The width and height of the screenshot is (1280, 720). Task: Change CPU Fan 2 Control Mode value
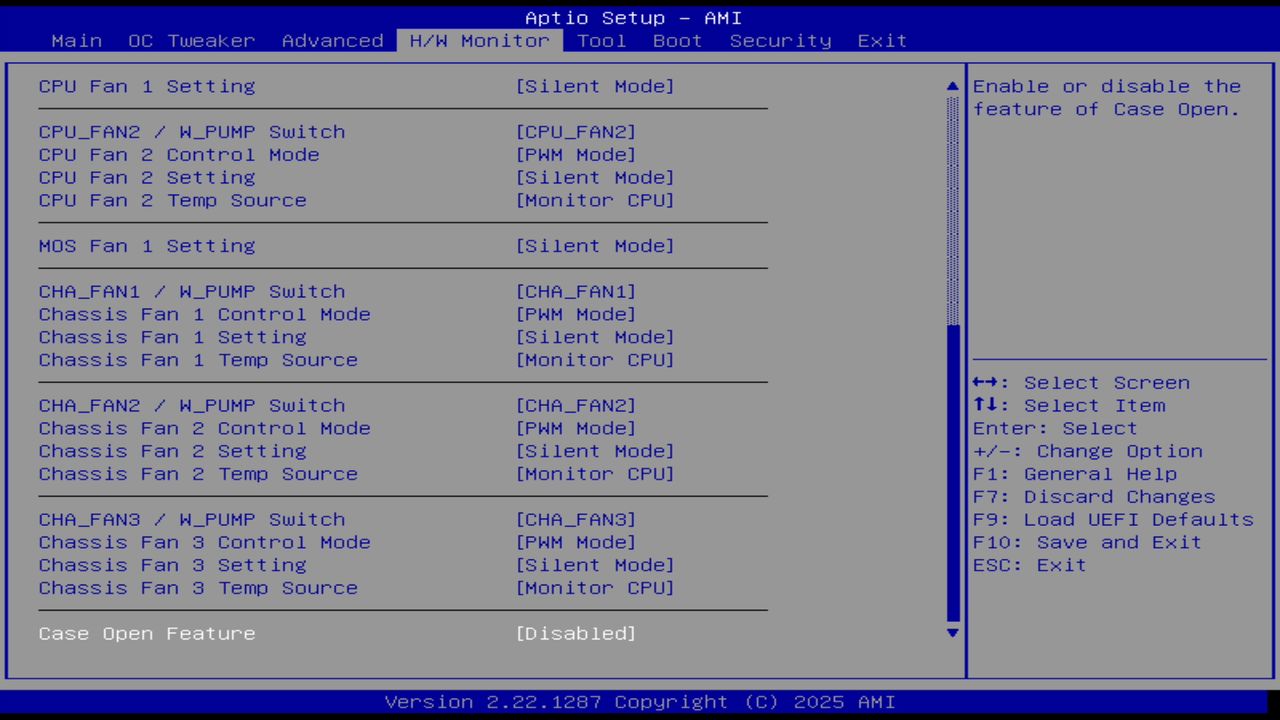coord(575,155)
